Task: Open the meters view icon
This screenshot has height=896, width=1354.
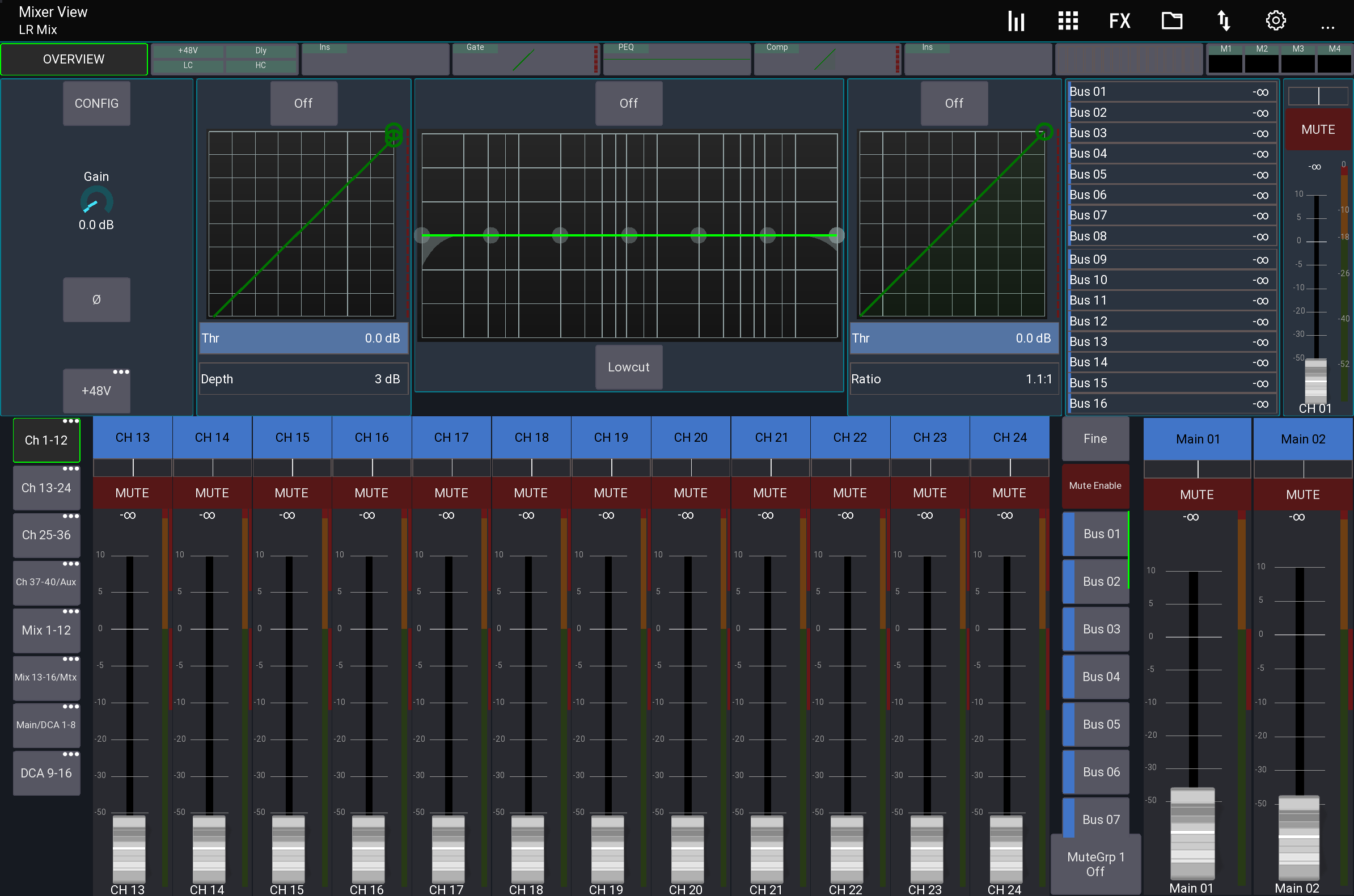Action: coord(1017,20)
